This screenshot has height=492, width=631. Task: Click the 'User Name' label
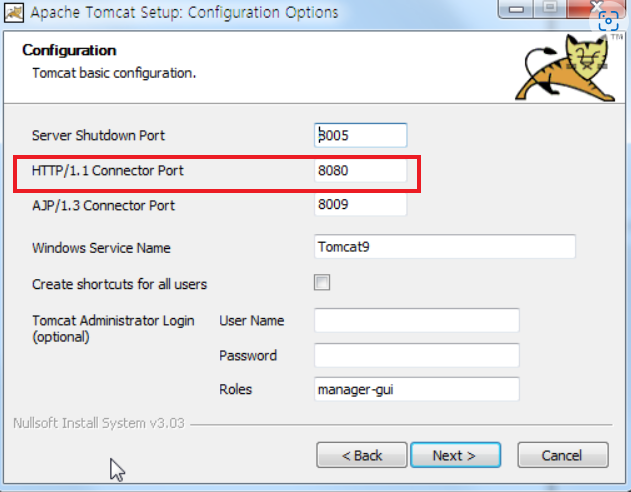point(252,321)
